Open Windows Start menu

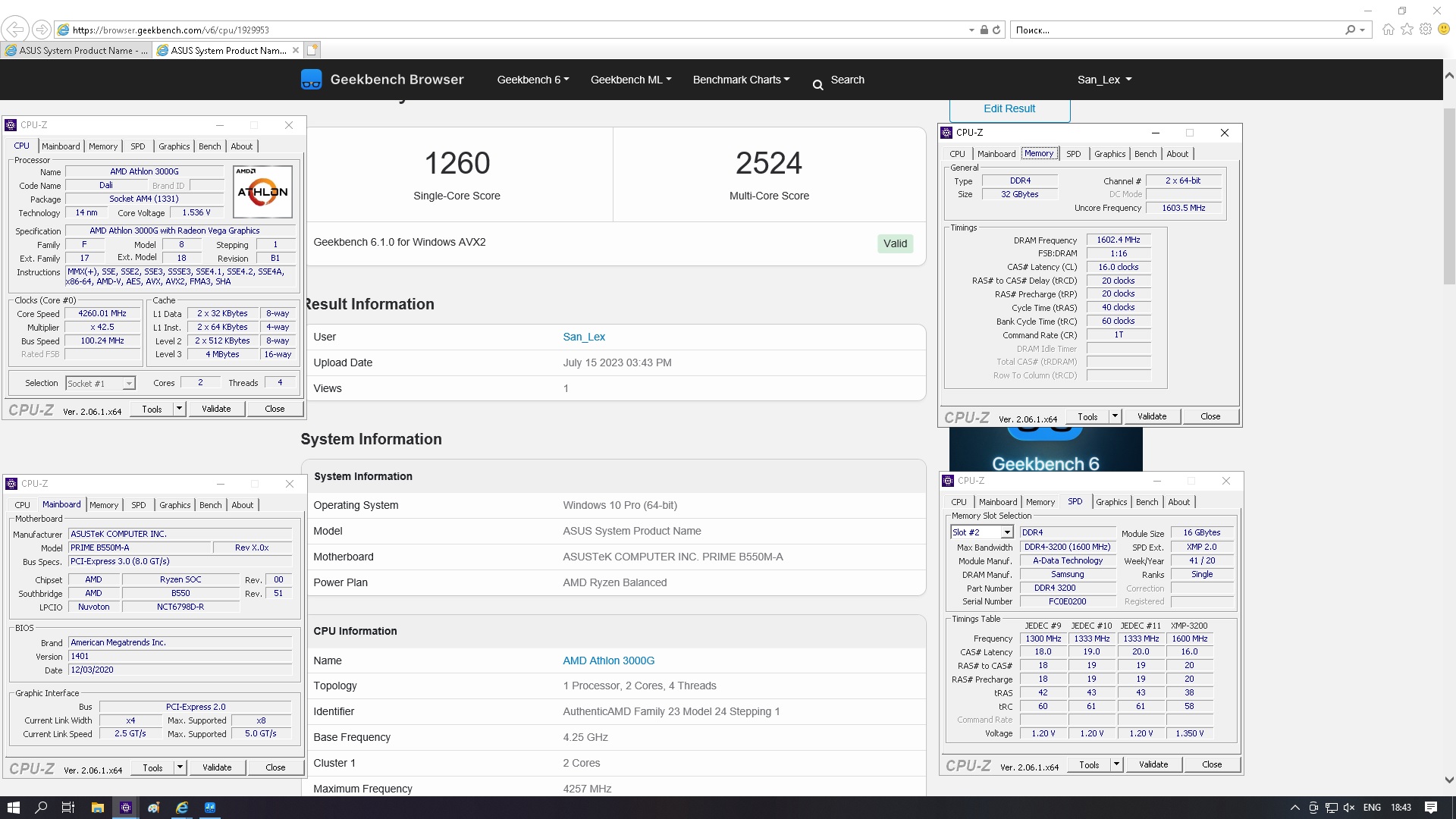(x=14, y=808)
